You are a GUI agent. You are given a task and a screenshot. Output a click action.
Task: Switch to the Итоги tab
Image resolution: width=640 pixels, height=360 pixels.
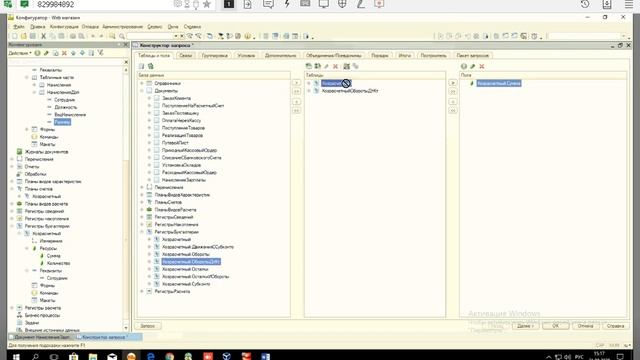[x=404, y=56]
